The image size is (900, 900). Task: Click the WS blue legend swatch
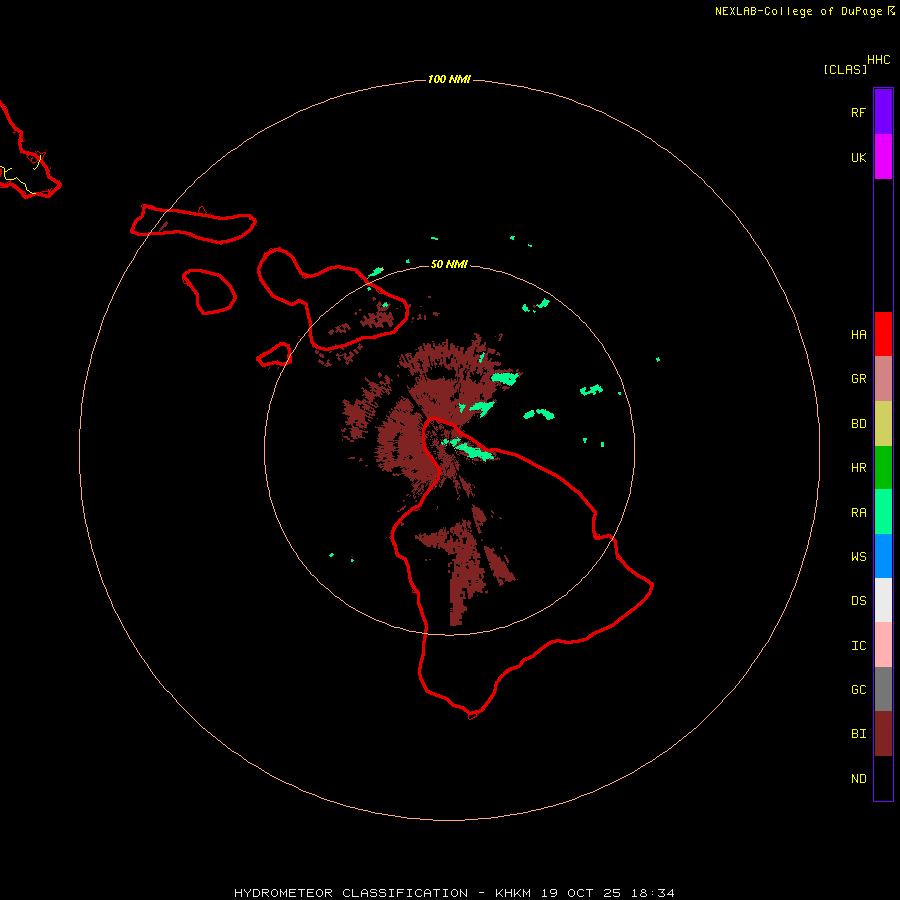pyautogui.click(x=883, y=556)
